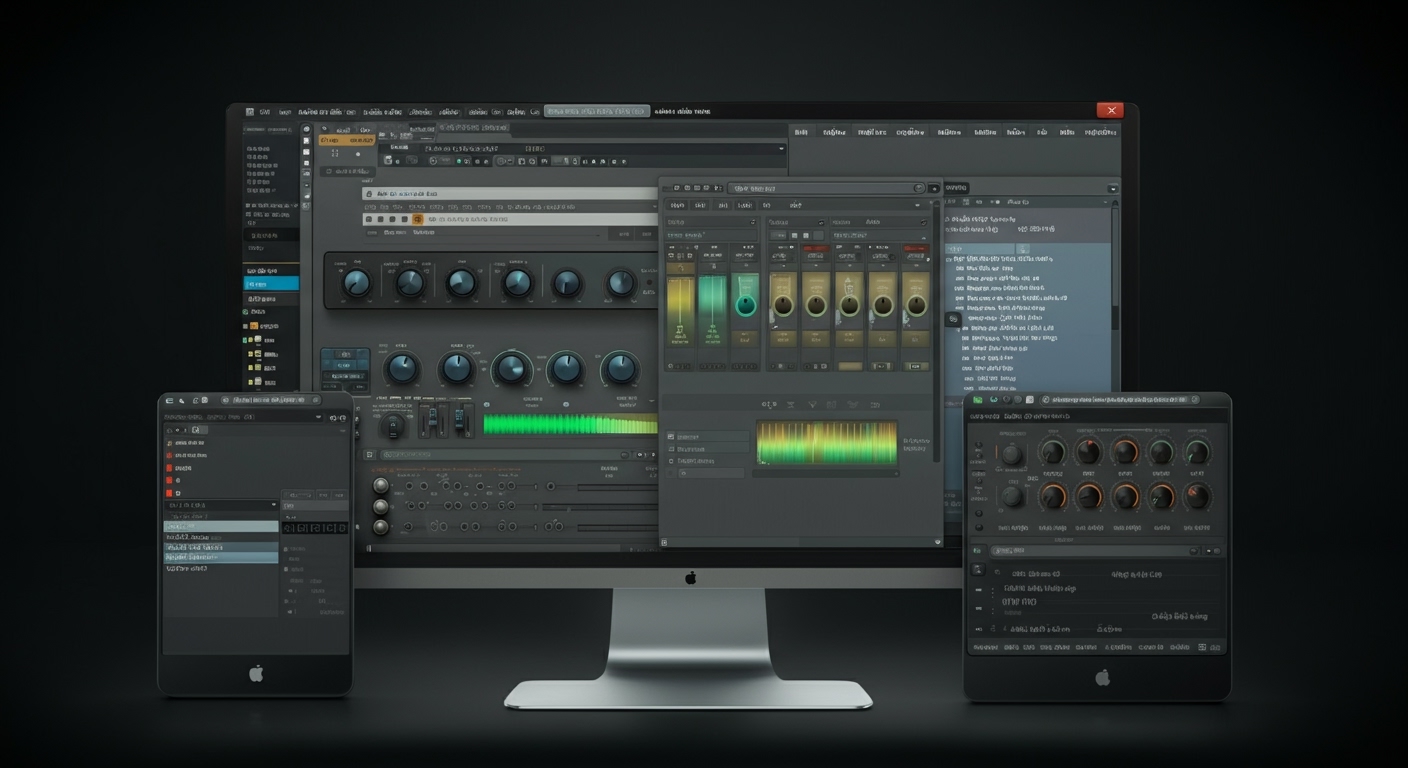
Task: Select the highlighted tab in the top menu bar
Action: tap(596, 112)
